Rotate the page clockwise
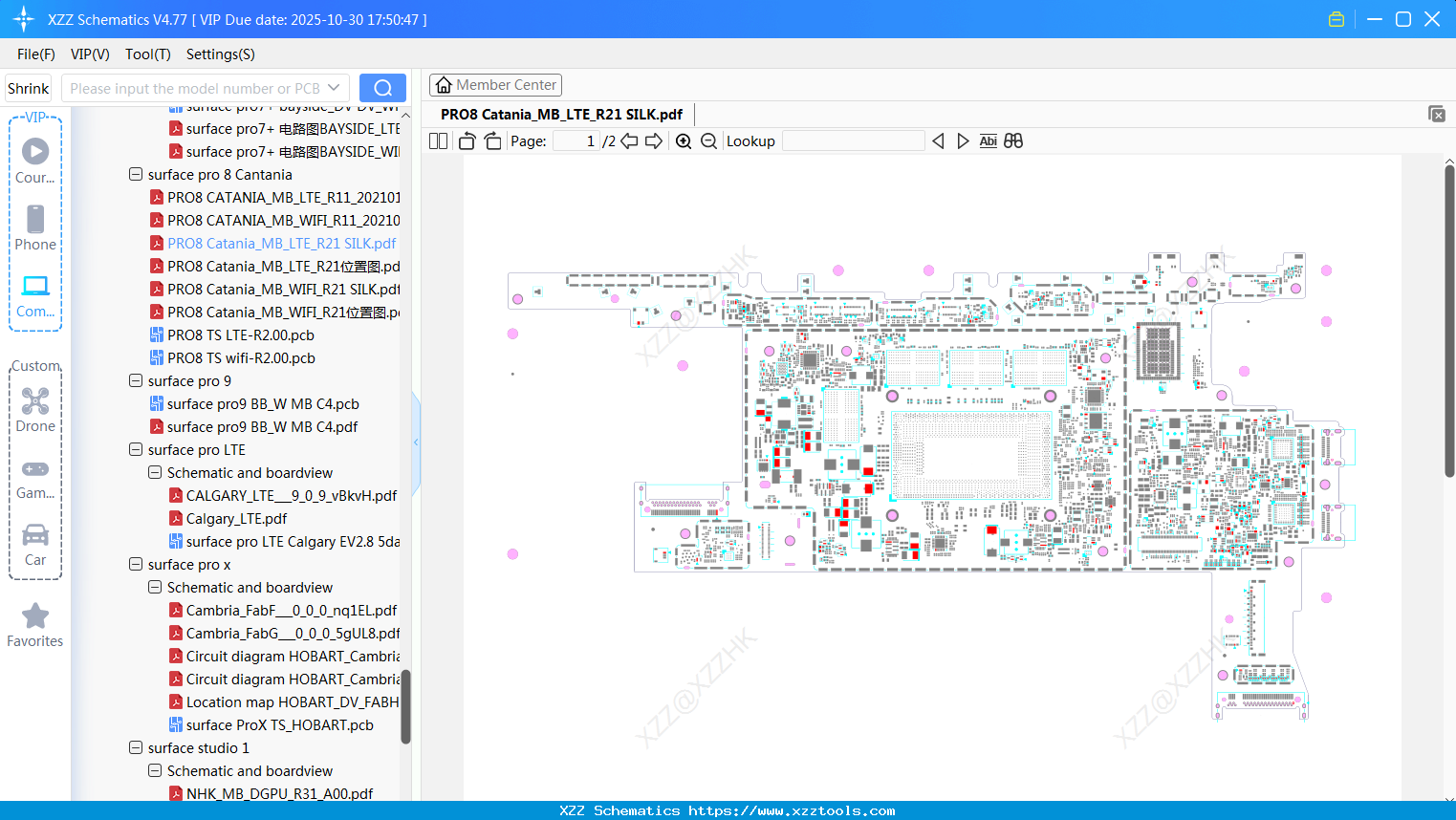Screen dimensions: 1456x820 492,141
